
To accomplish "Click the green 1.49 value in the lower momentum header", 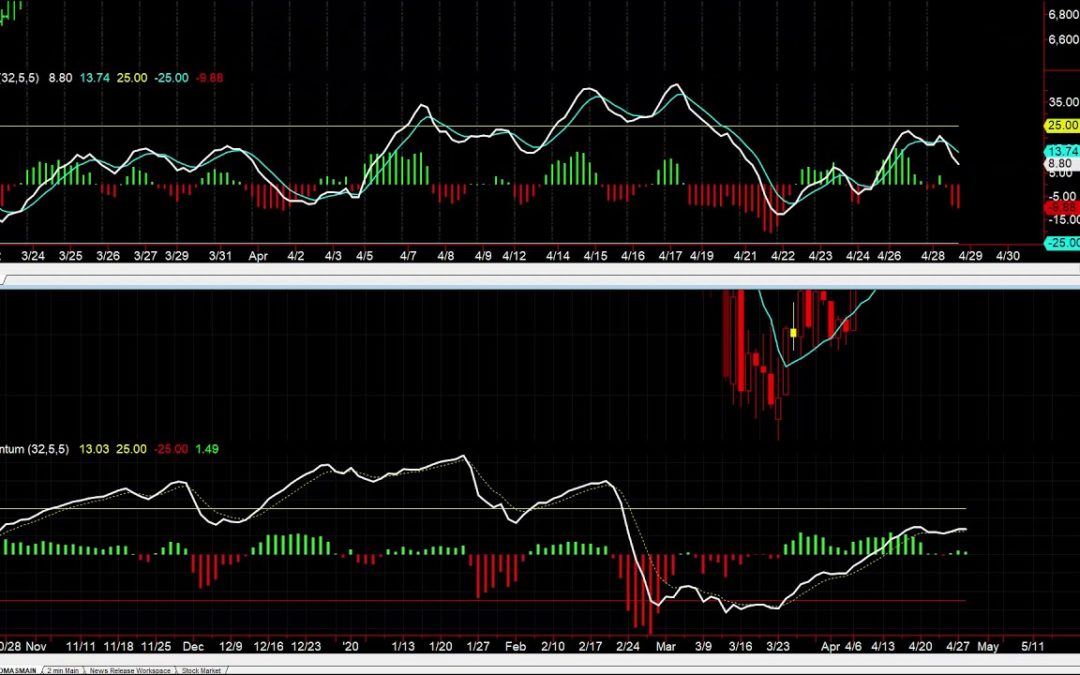I will coord(207,449).
